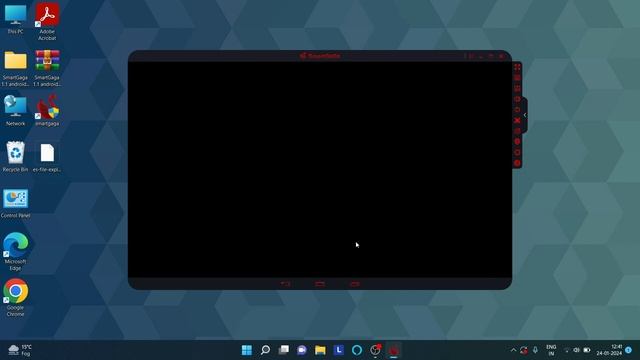Select the es-file-expl file on desktop
This screenshot has width=640, height=360.
47,157
